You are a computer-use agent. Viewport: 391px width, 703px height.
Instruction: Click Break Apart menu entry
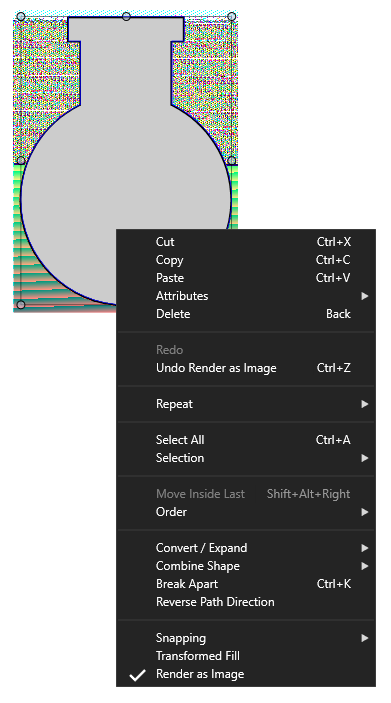point(246,584)
